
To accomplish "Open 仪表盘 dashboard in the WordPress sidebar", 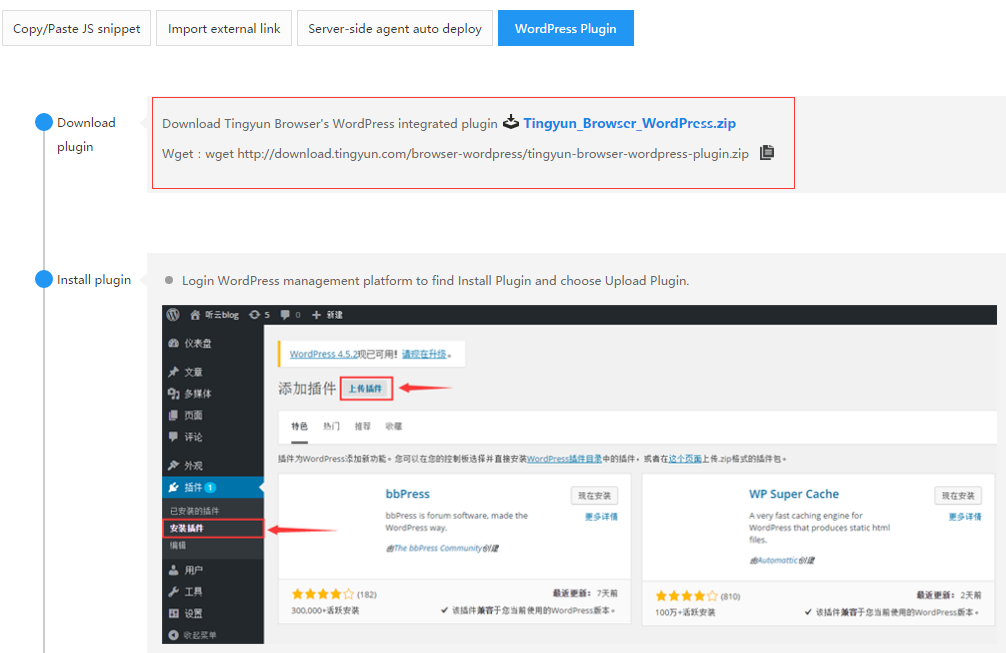I will click(197, 344).
